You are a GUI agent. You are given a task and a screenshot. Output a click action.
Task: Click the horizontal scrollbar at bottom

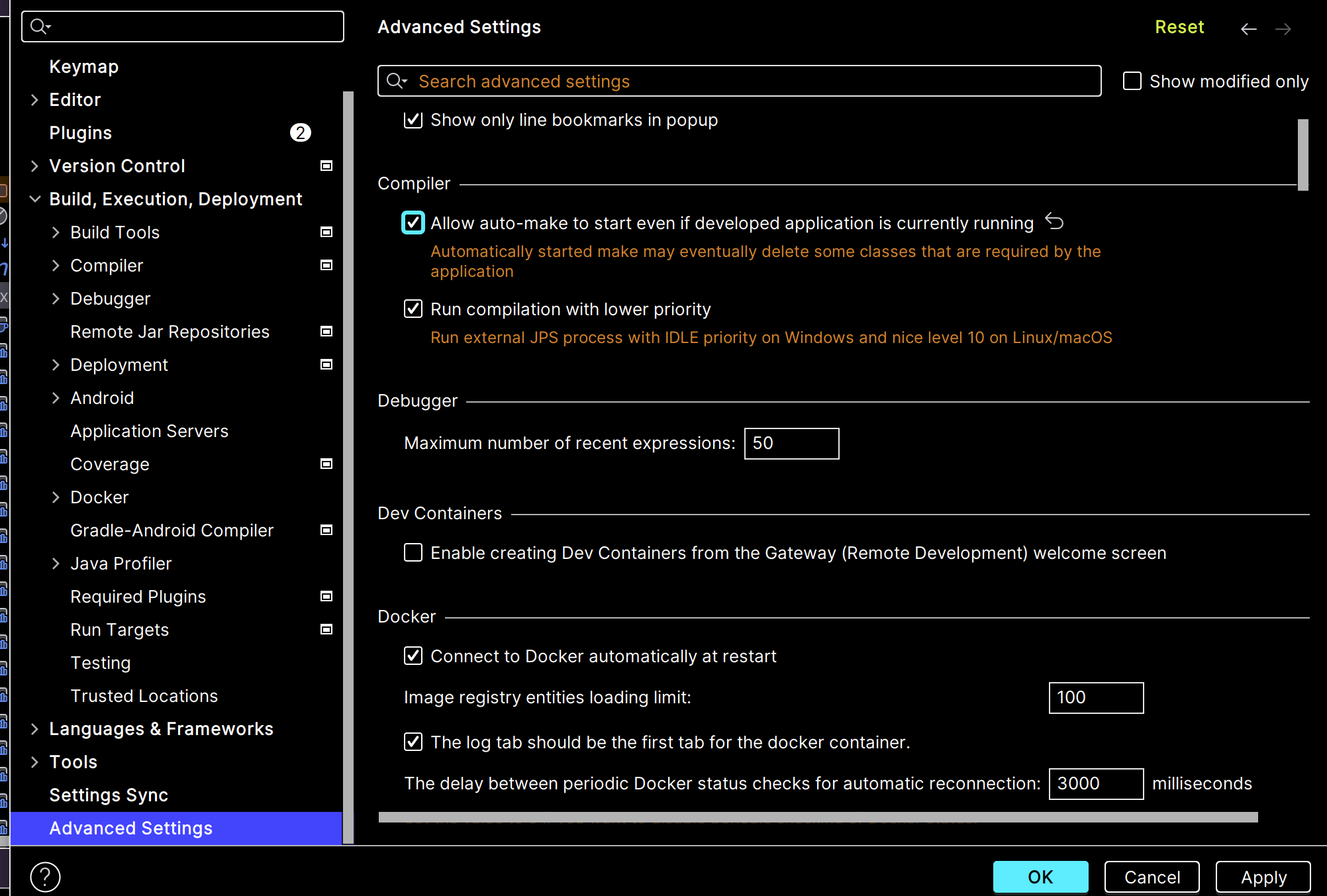pos(817,817)
